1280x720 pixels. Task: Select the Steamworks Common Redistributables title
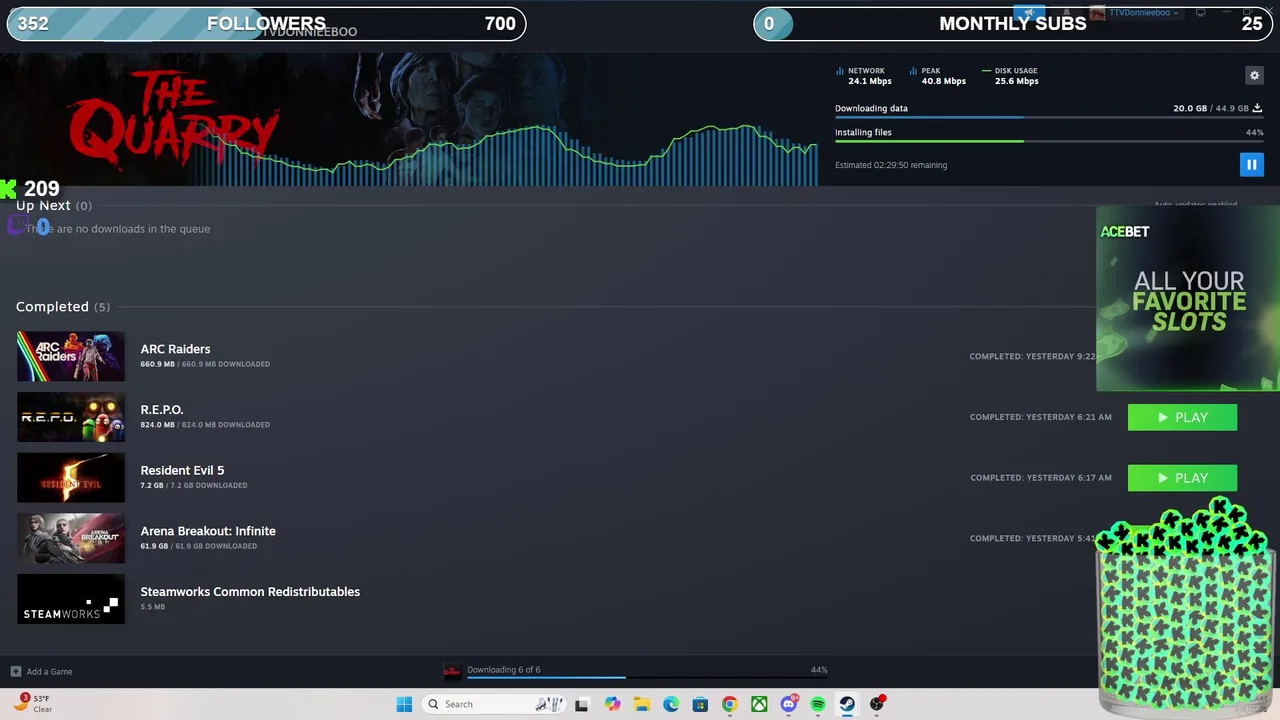coord(250,592)
